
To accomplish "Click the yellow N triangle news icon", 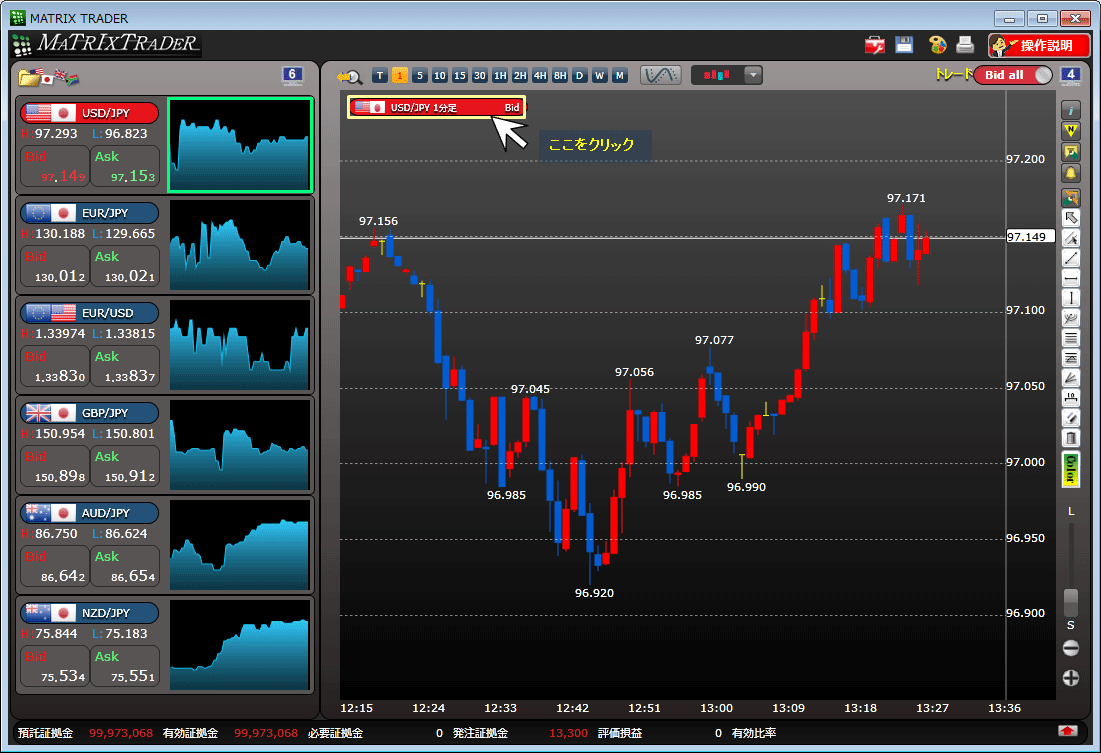I will point(1070,131).
